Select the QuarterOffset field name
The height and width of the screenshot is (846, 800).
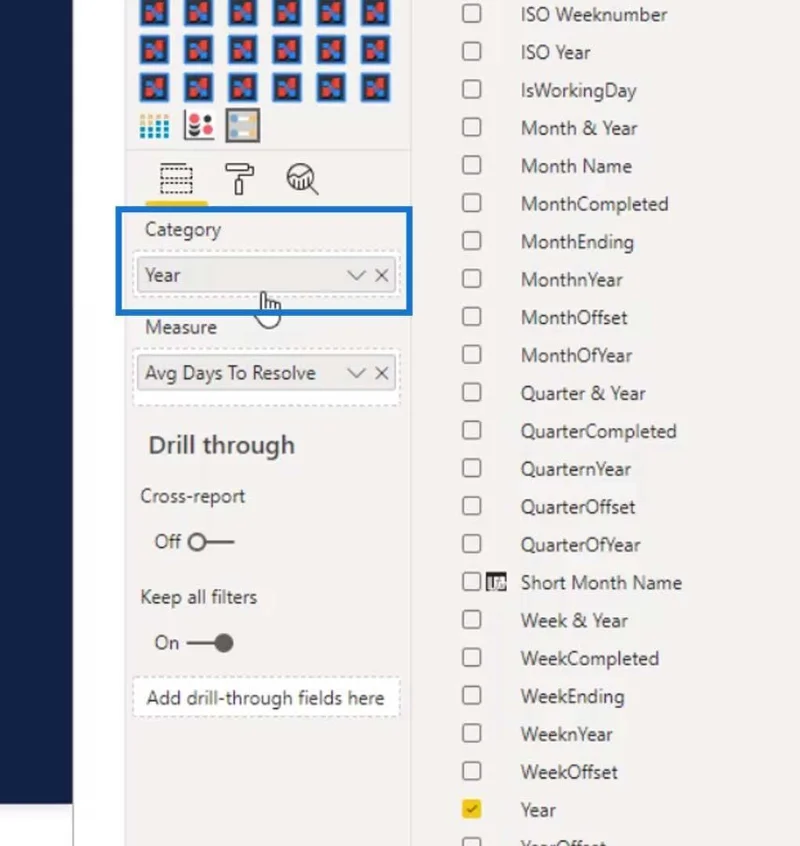[x=578, y=507]
